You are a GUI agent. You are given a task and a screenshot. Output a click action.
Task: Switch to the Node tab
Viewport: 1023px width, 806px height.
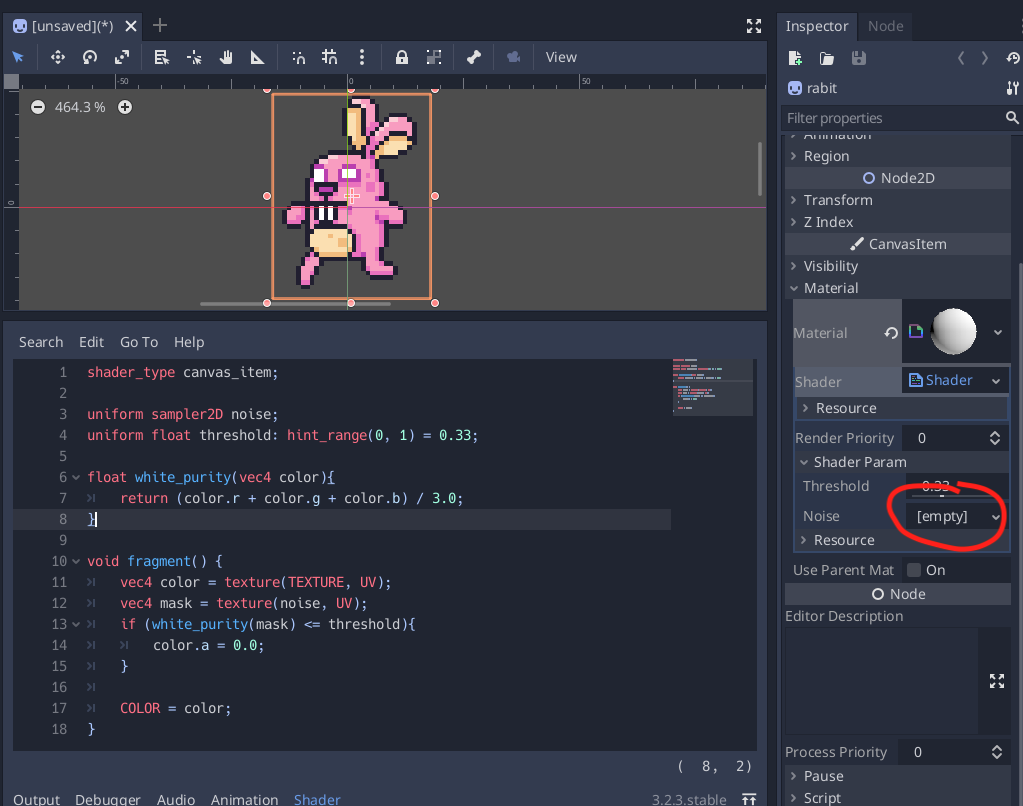click(885, 26)
